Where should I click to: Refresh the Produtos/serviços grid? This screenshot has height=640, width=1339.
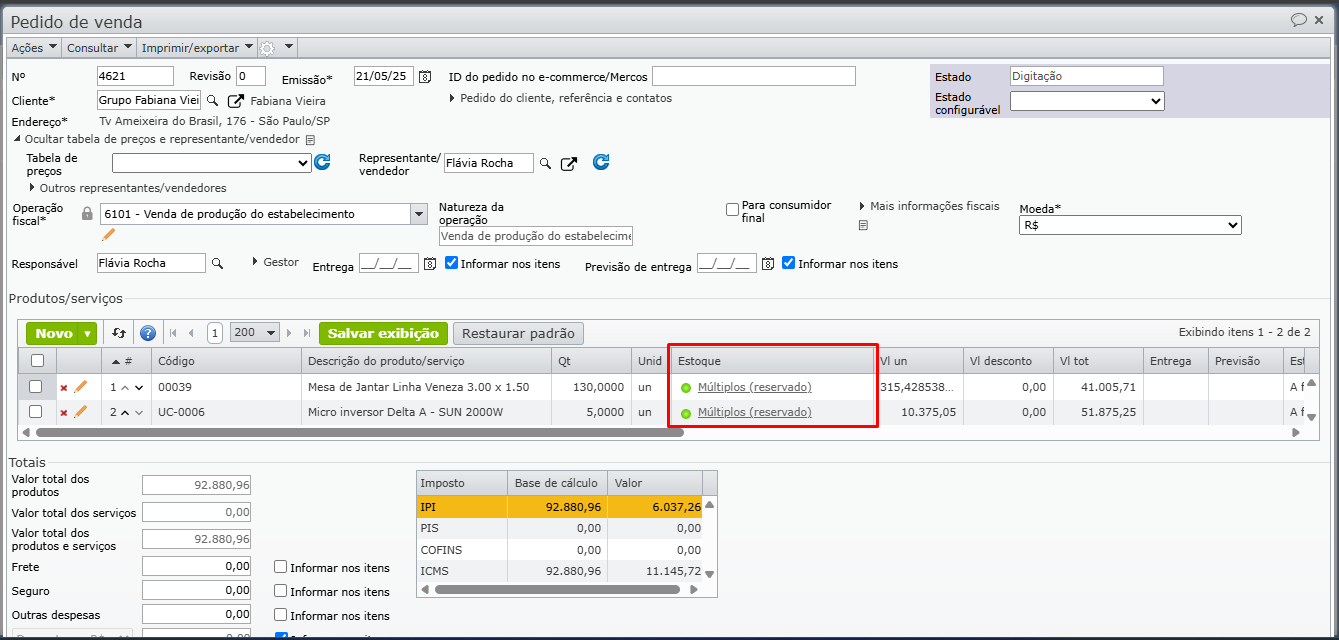pos(120,333)
